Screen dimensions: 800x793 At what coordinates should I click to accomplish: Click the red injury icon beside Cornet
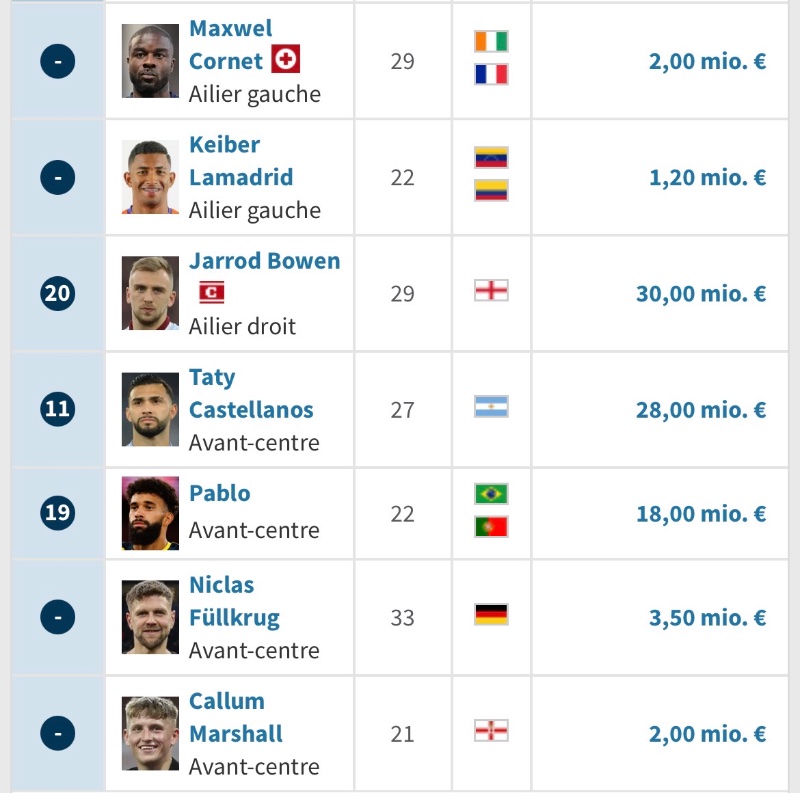pos(285,59)
